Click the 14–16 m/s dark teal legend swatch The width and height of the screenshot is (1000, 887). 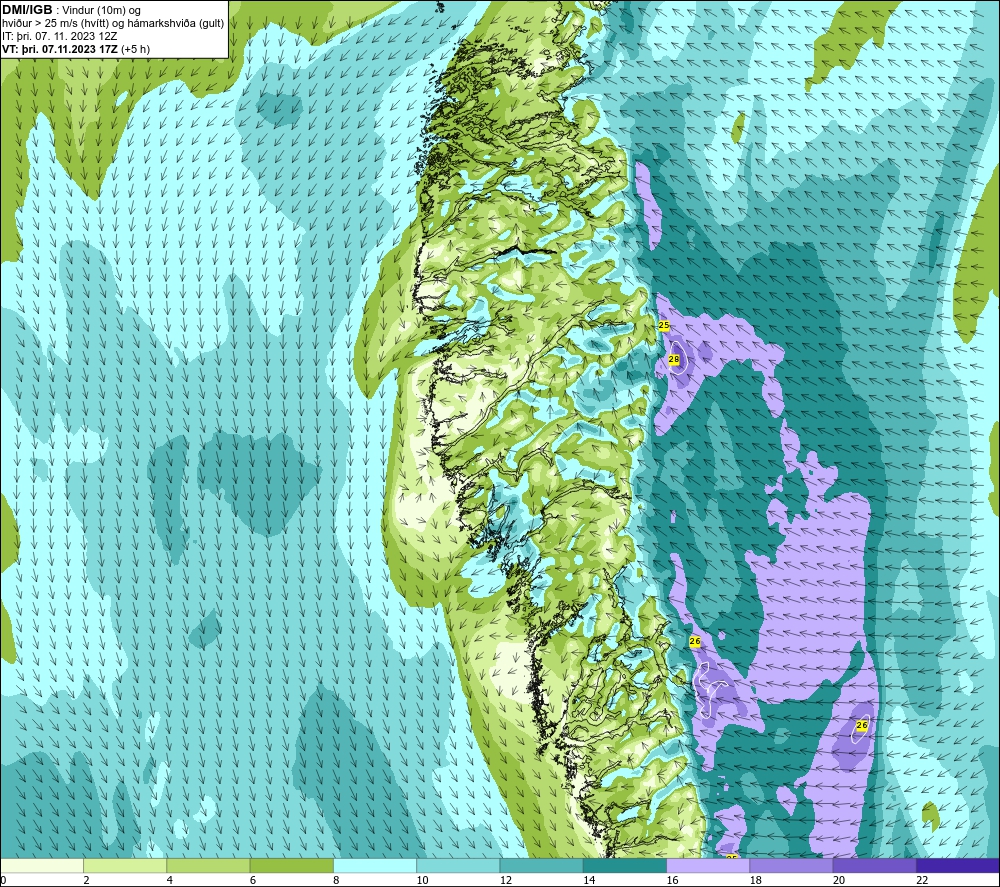625,865
